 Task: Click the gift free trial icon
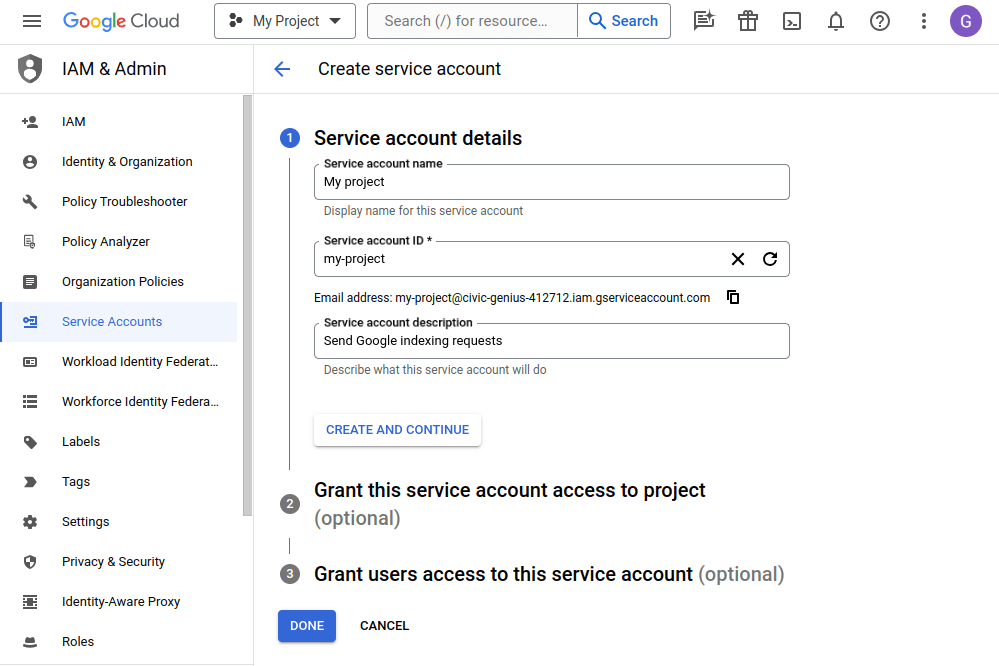[748, 21]
